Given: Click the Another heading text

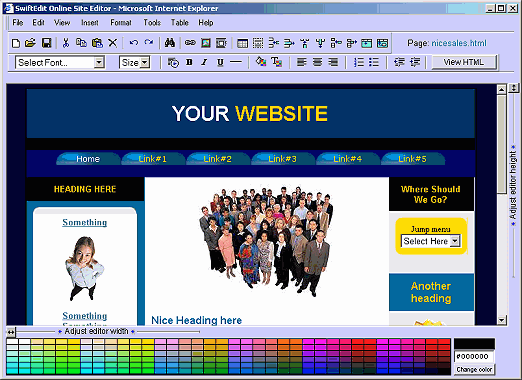Looking at the screenshot, I should (x=431, y=292).
